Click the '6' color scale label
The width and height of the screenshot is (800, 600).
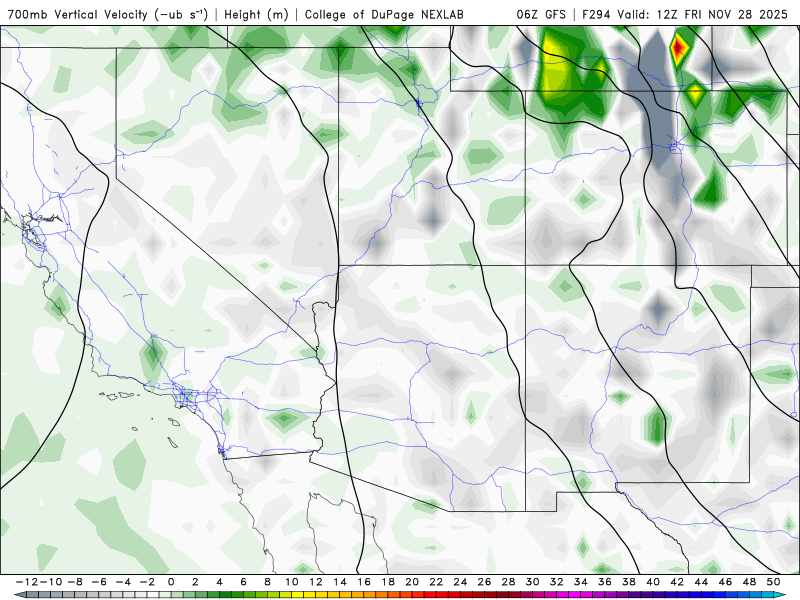point(243,582)
